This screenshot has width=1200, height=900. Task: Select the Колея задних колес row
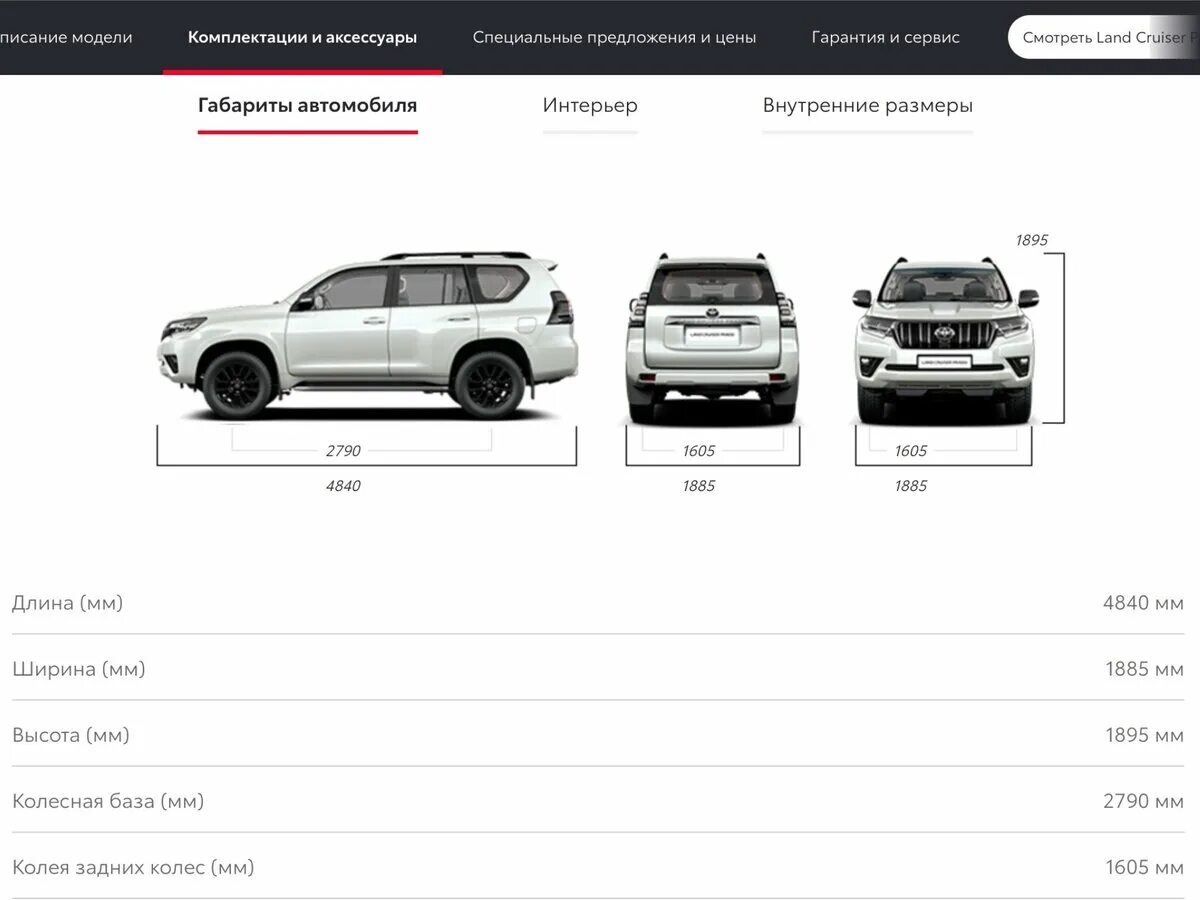click(600, 866)
